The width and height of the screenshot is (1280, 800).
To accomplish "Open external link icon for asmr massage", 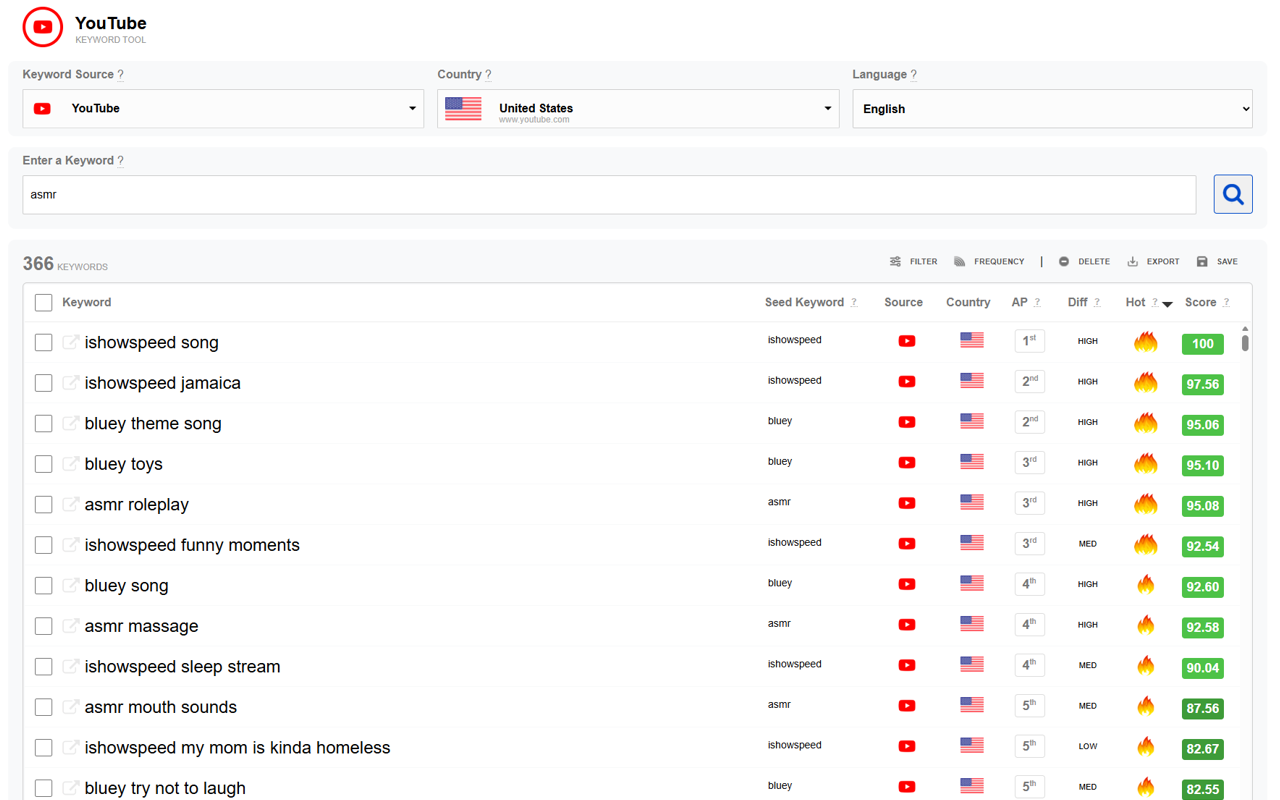I will [x=71, y=625].
